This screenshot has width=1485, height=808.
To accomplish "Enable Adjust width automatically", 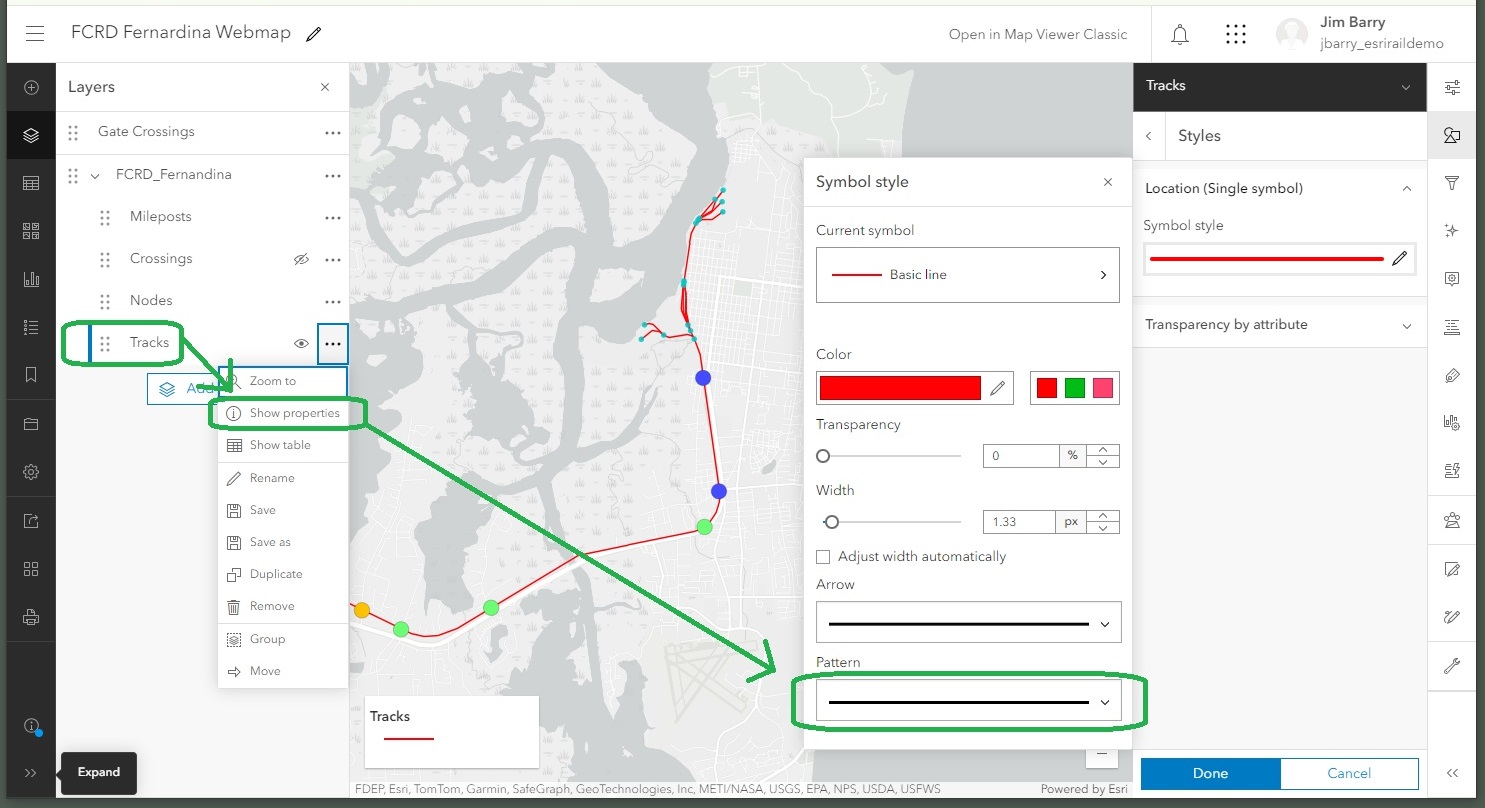I will (x=823, y=556).
